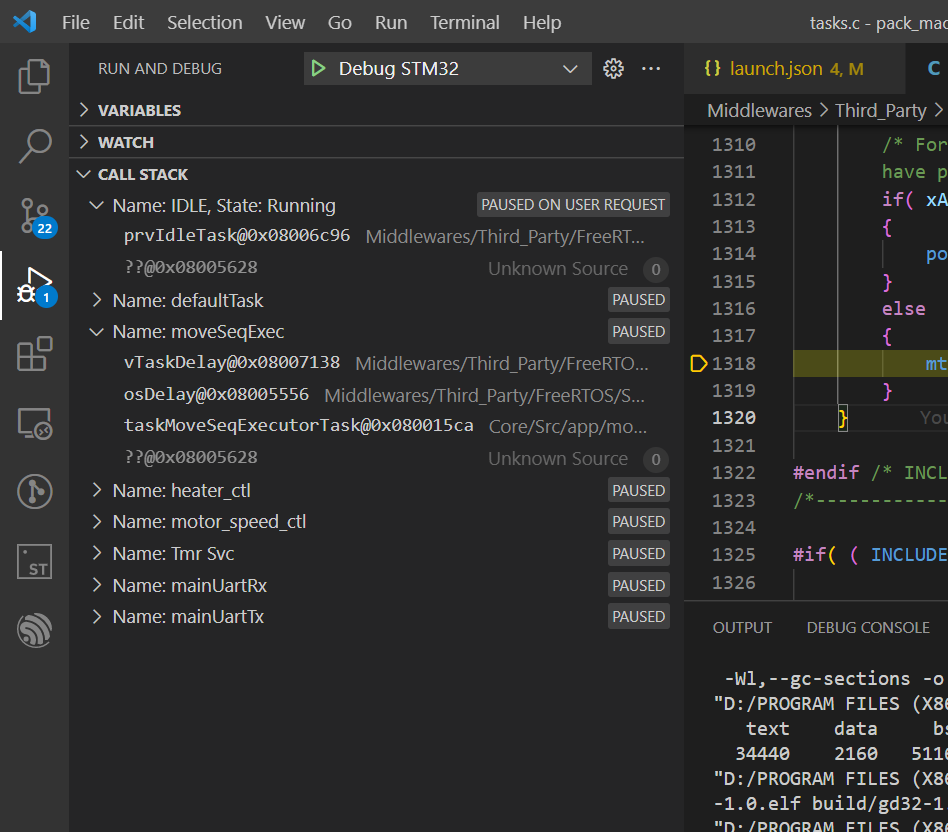Open the Search view icon
This screenshot has width=948, height=832.
[34, 146]
